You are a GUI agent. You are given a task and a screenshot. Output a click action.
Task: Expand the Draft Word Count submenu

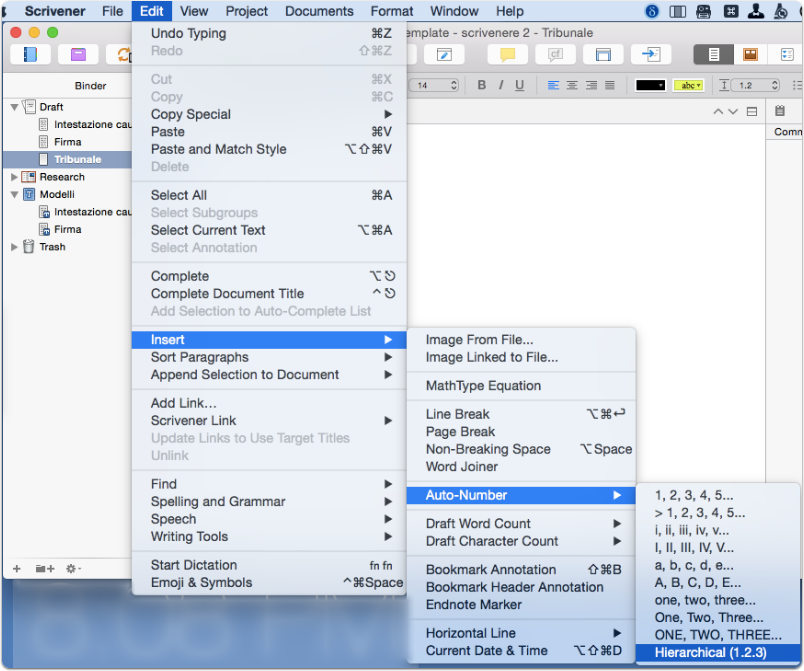point(521,523)
